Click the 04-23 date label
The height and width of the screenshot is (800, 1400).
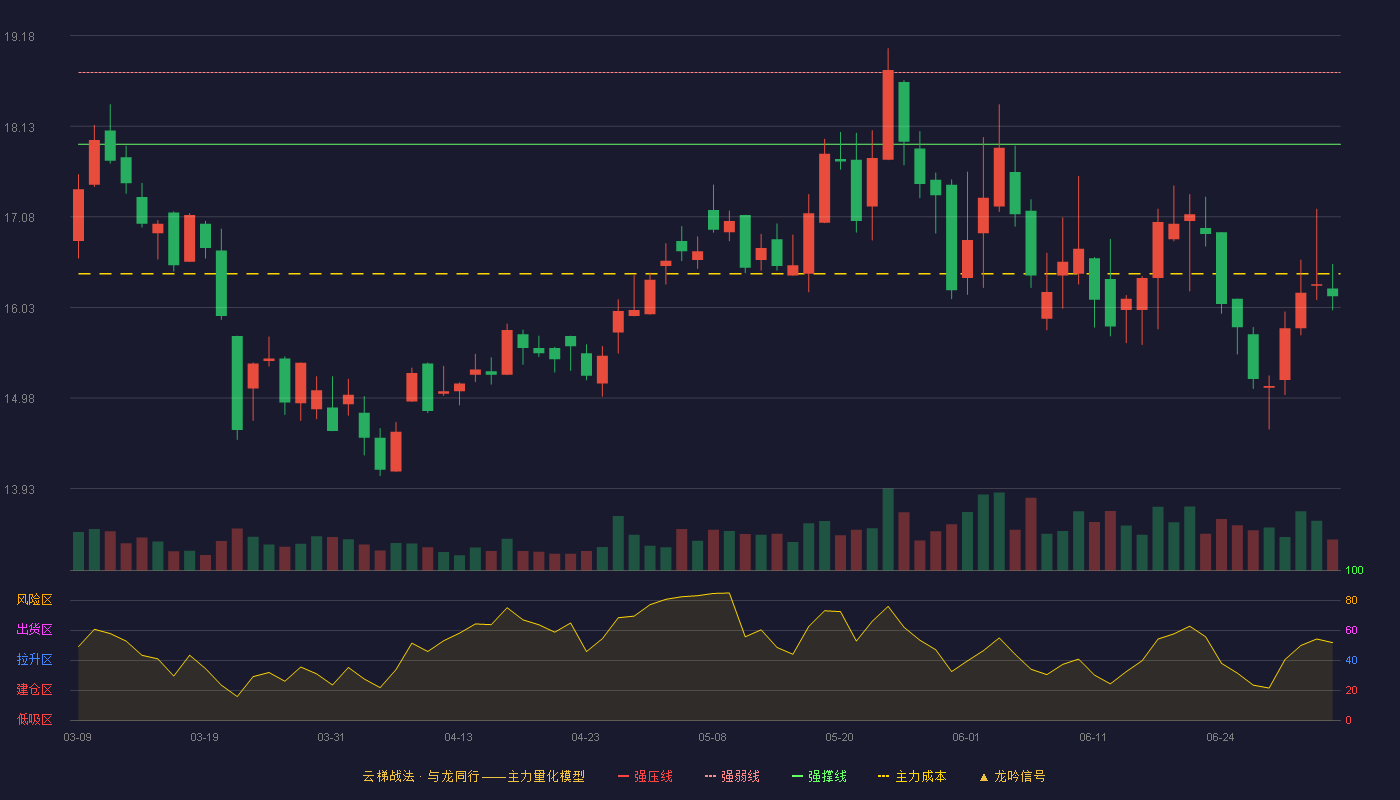pos(585,737)
